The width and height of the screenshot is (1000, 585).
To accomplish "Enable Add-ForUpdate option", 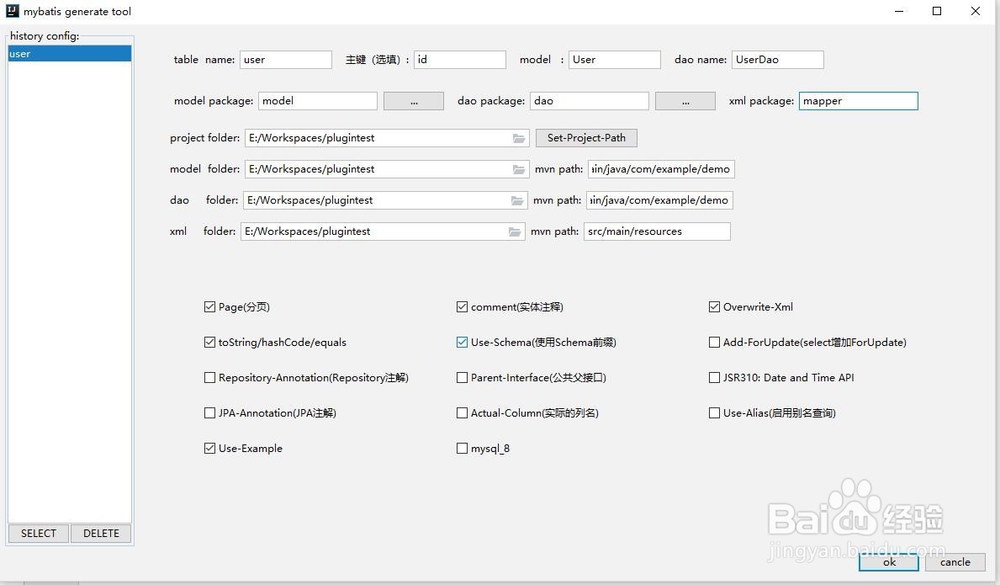I will point(714,343).
